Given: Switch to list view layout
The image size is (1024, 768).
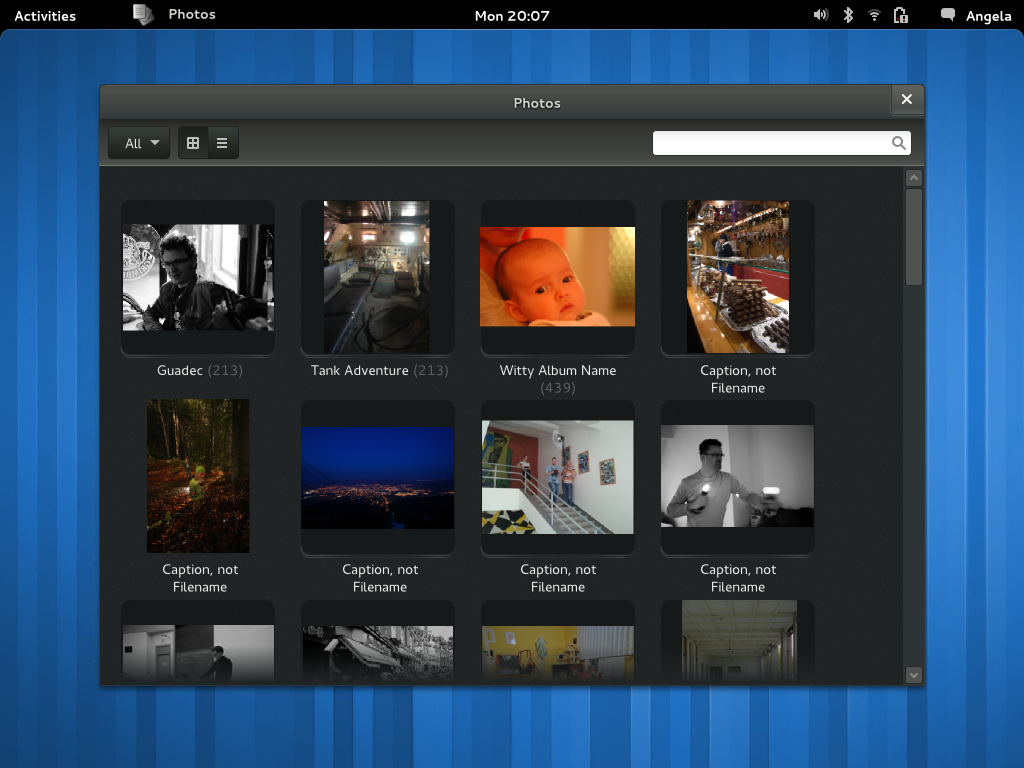Looking at the screenshot, I should click(221, 142).
